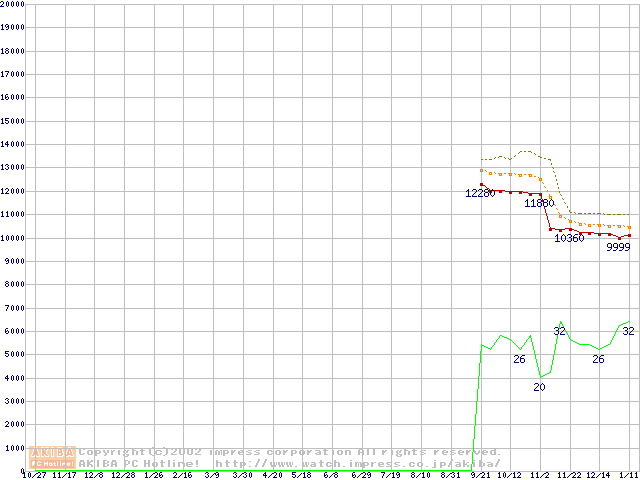Click the 12280 price data label
The image size is (640, 480).
pyautogui.click(x=480, y=193)
